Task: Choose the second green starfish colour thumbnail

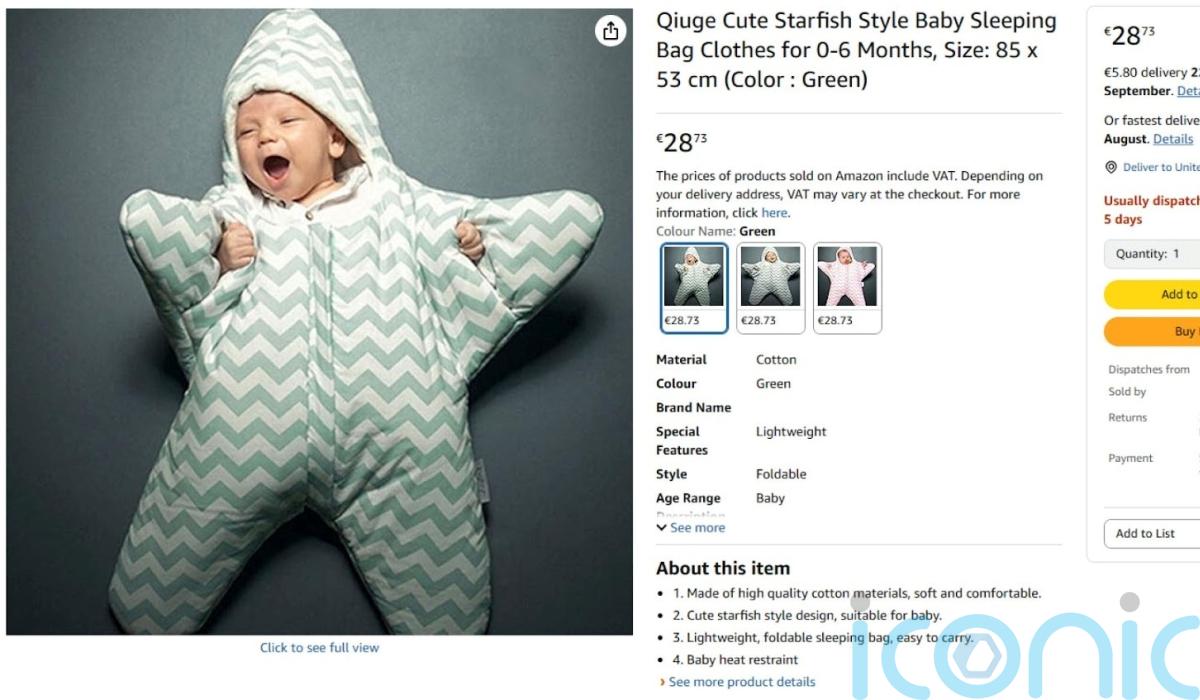Action: tap(770, 287)
